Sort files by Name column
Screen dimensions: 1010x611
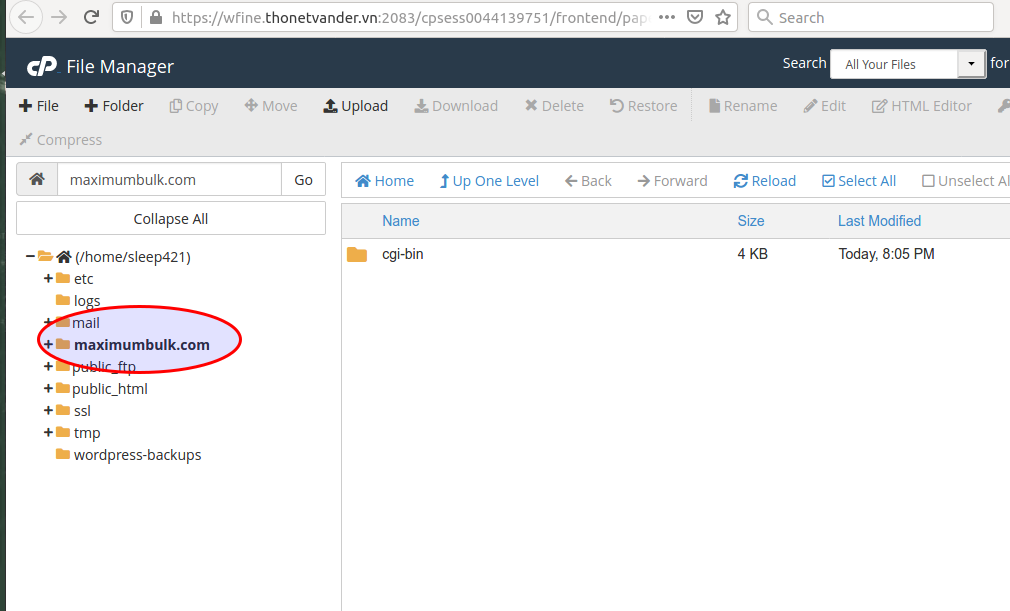401,221
